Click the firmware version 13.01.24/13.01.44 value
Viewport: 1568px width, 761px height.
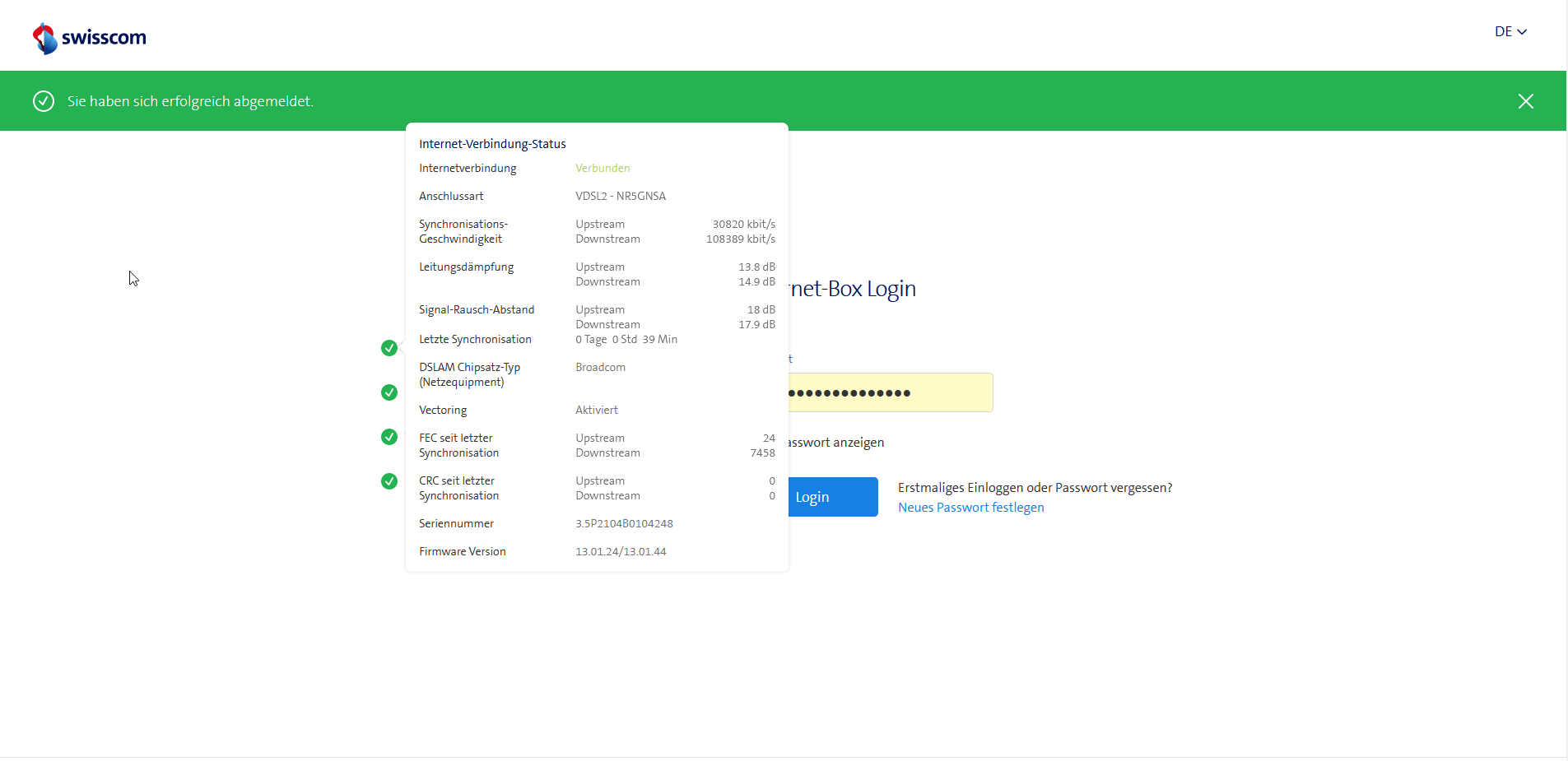pyautogui.click(x=621, y=552)
